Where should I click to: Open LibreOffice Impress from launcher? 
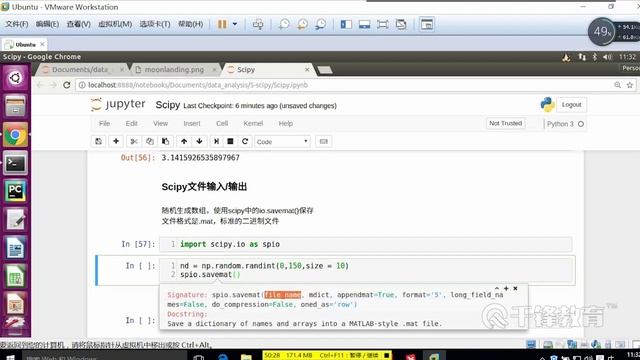coord(15,304)
